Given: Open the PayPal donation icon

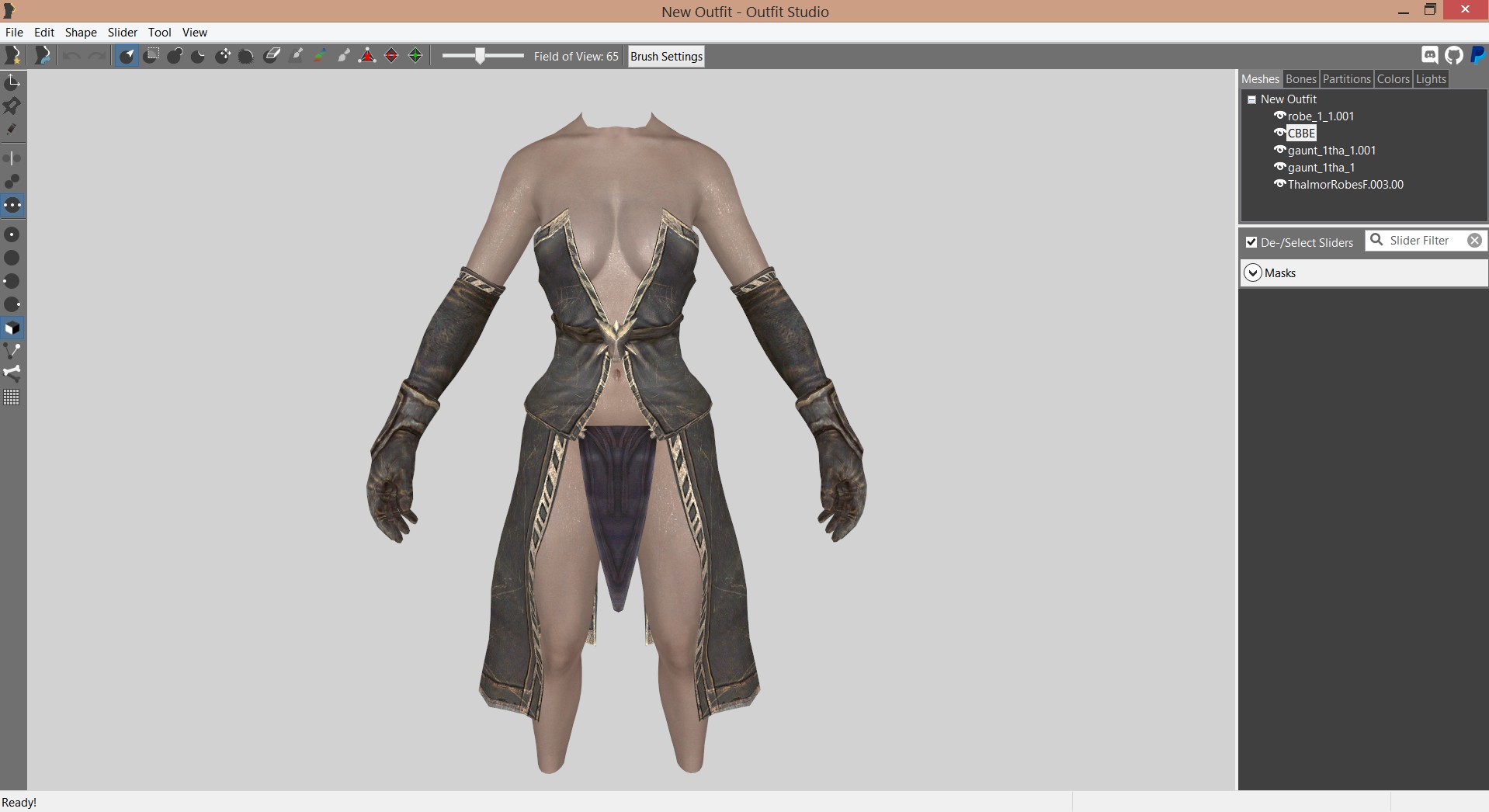Looking at the screenshot, I should pyautogui.click(x=1478, y=55).
